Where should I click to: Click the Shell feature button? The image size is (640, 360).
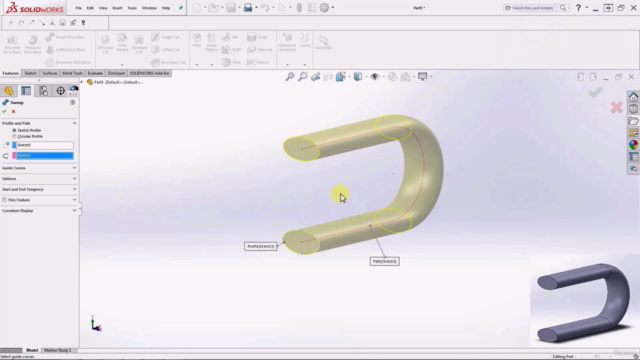point(232,62)
